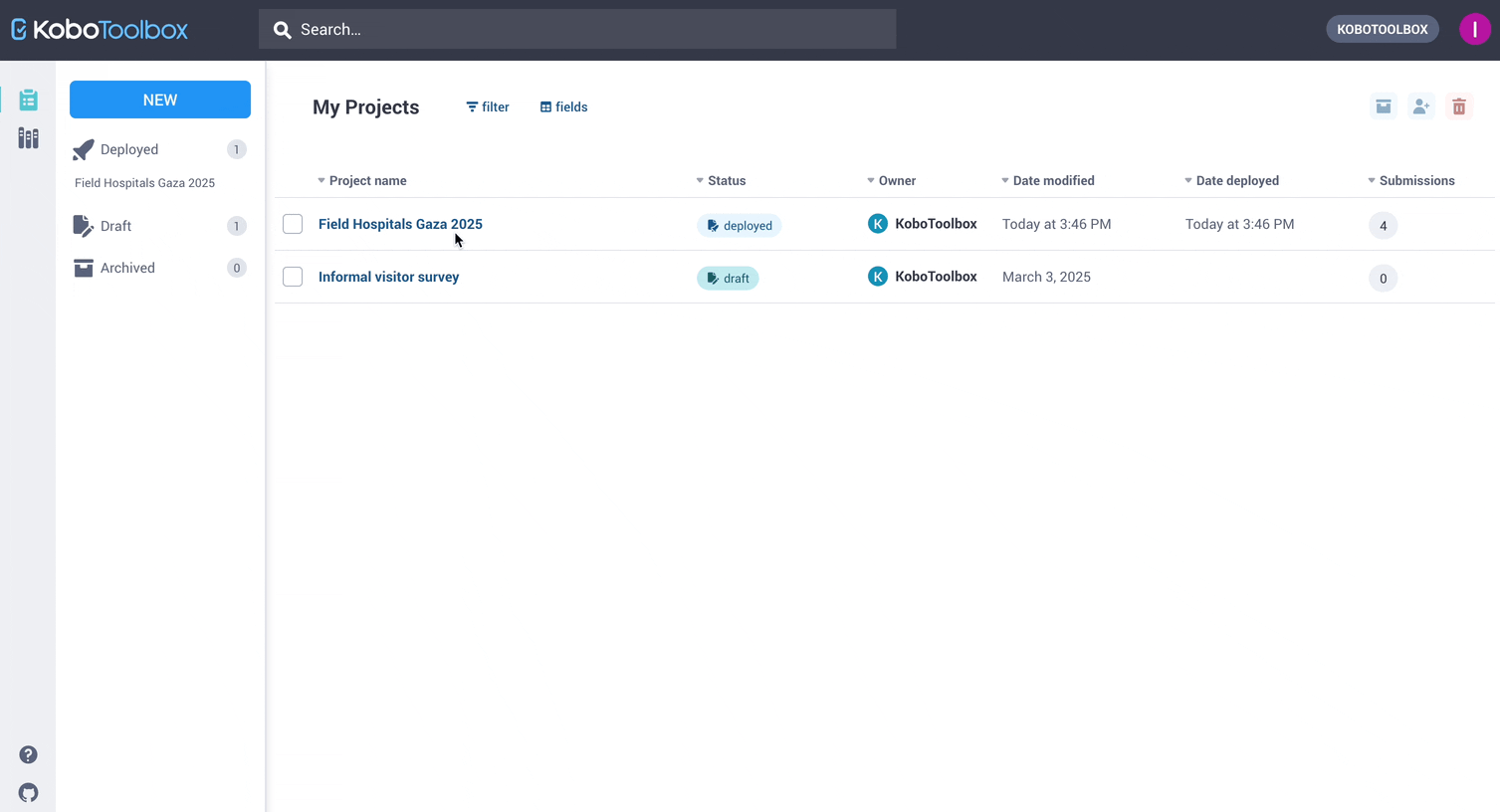
Task: Open the user account avatar menu
Action: 1474,29
